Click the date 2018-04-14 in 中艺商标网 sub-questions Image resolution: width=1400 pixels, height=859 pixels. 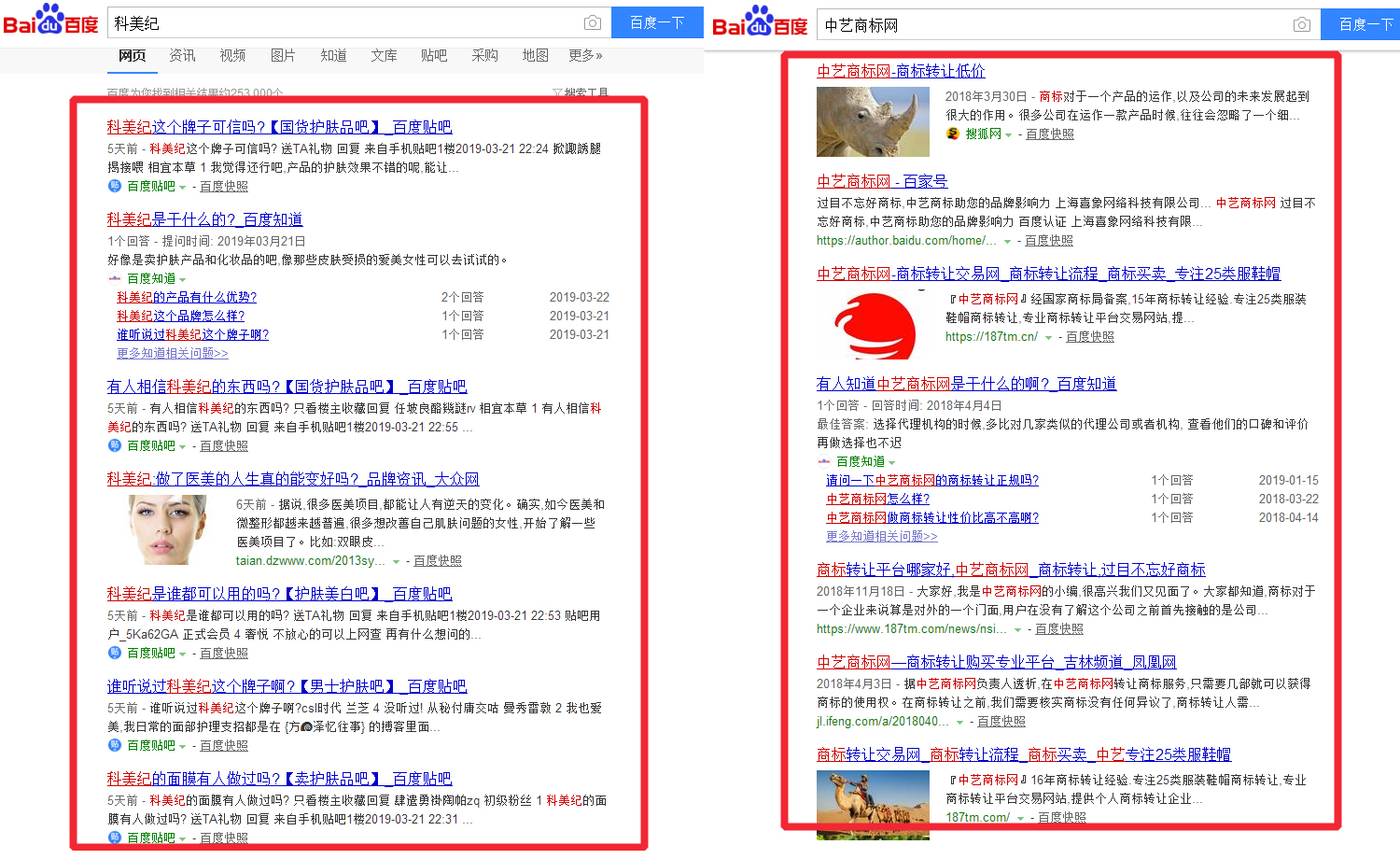[x=1289, y=517]
